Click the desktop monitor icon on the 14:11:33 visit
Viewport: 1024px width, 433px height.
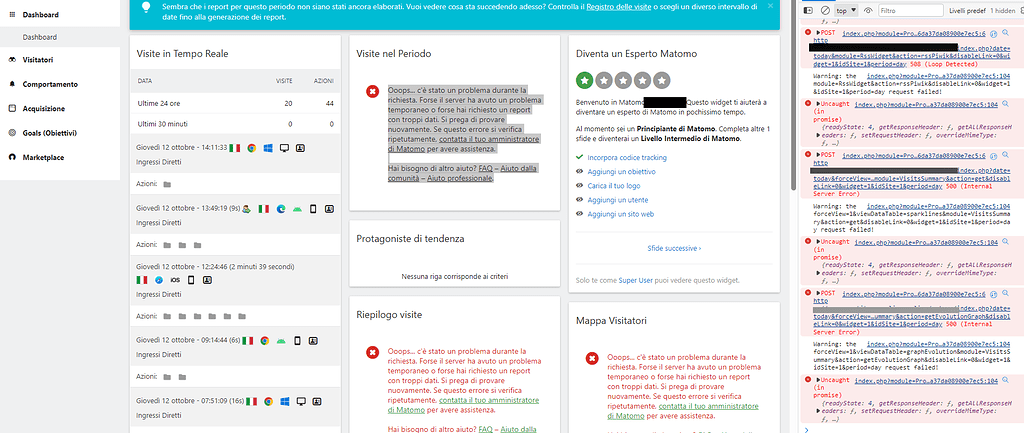click(284, 148)
